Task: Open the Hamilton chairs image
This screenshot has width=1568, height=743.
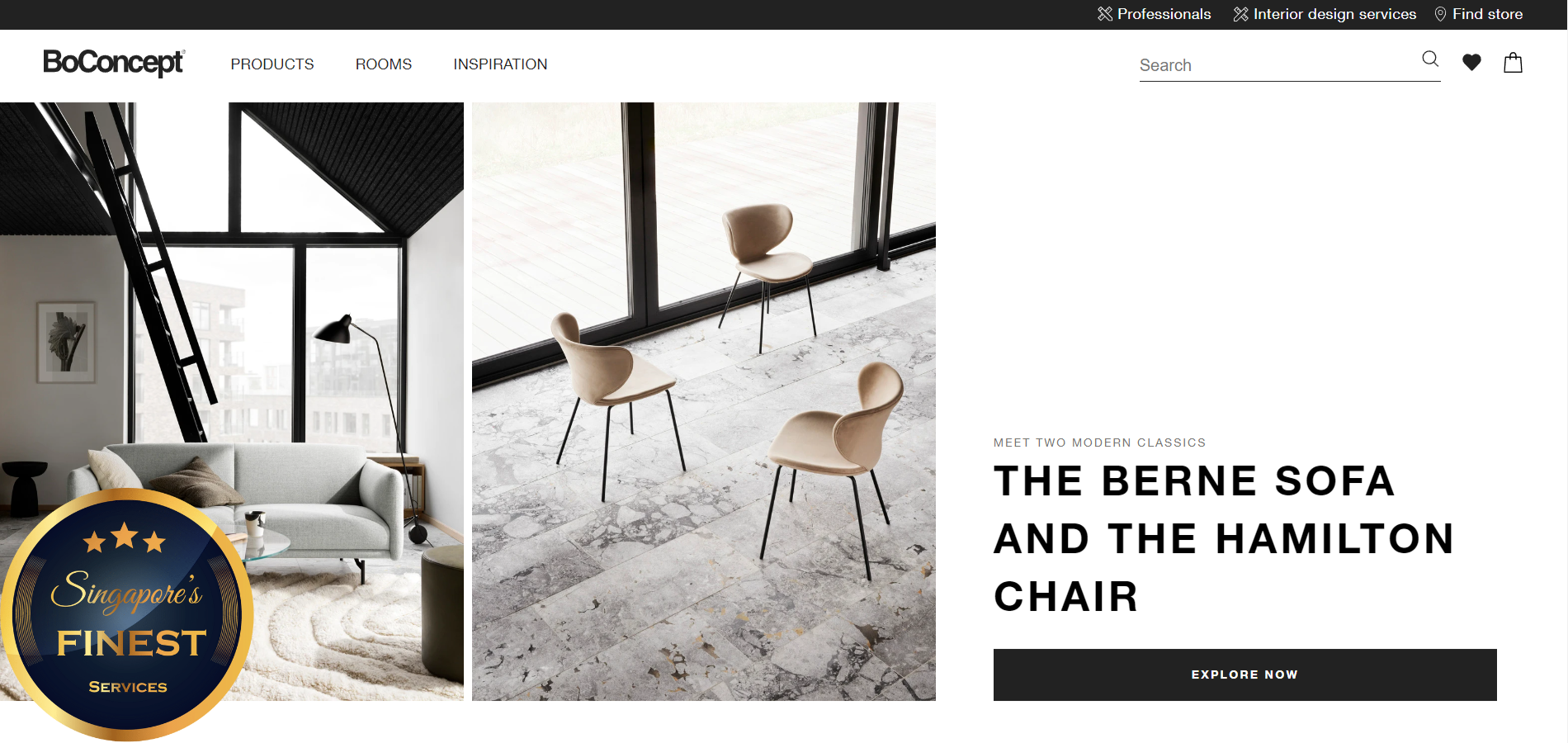Action: tap(704, 401)
